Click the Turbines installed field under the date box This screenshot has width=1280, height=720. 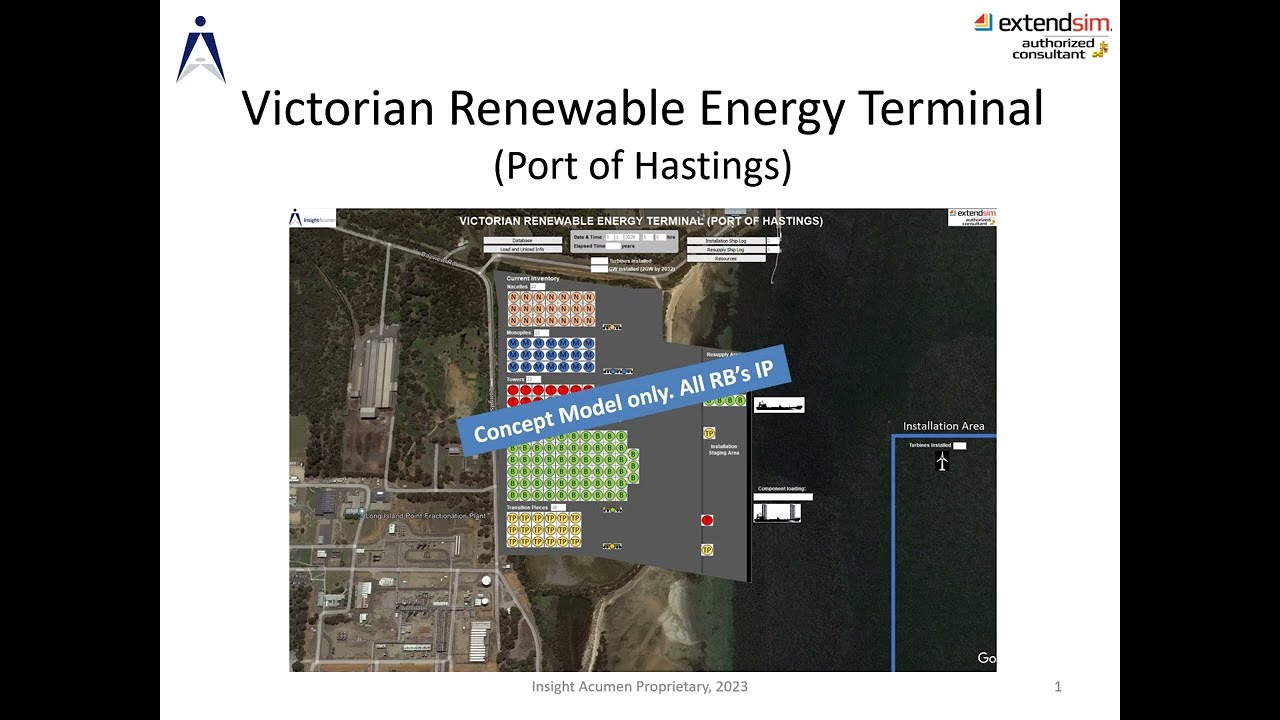click(599, 260)
